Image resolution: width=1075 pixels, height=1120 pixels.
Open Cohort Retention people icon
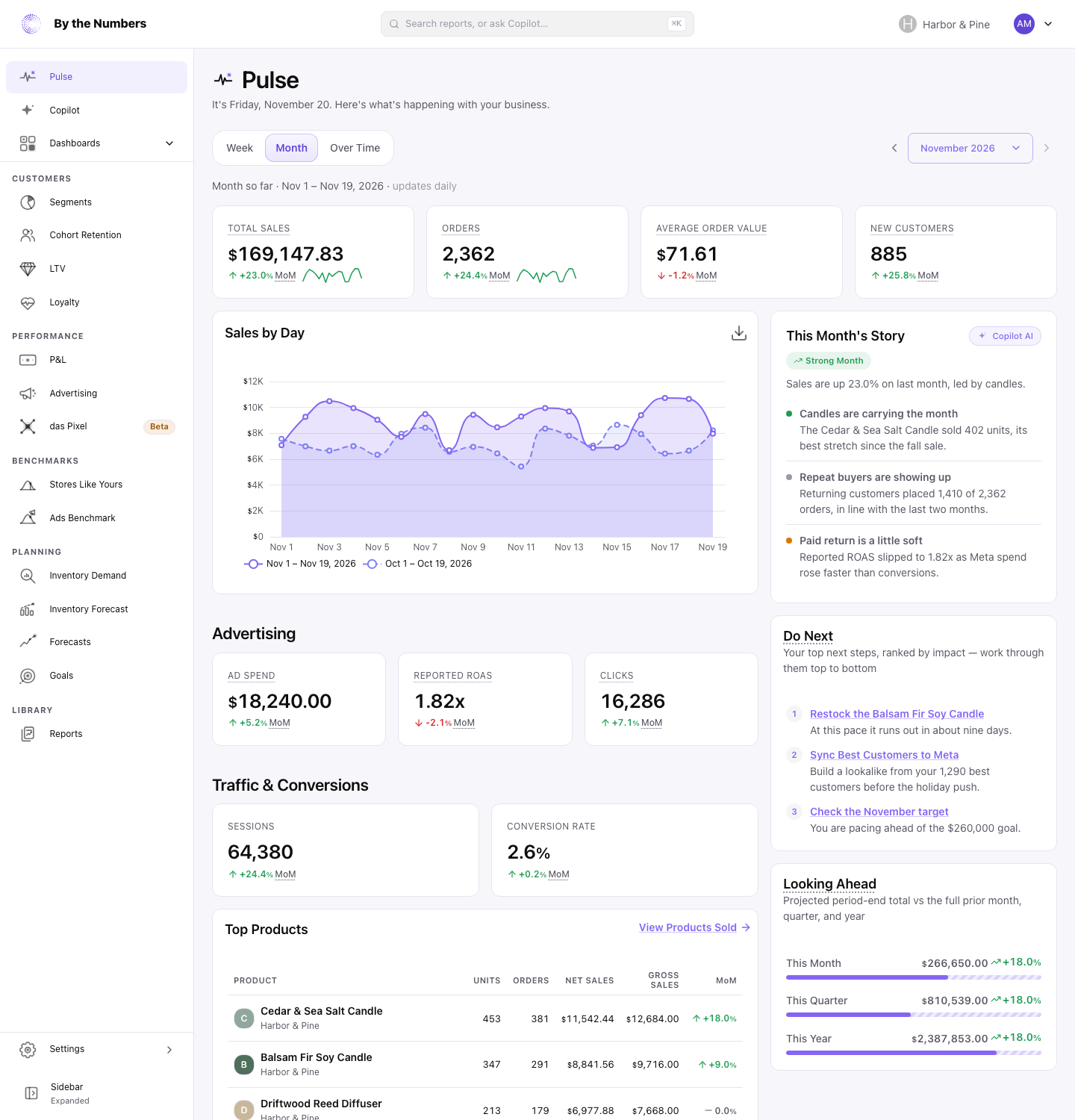tap(28, 235)
